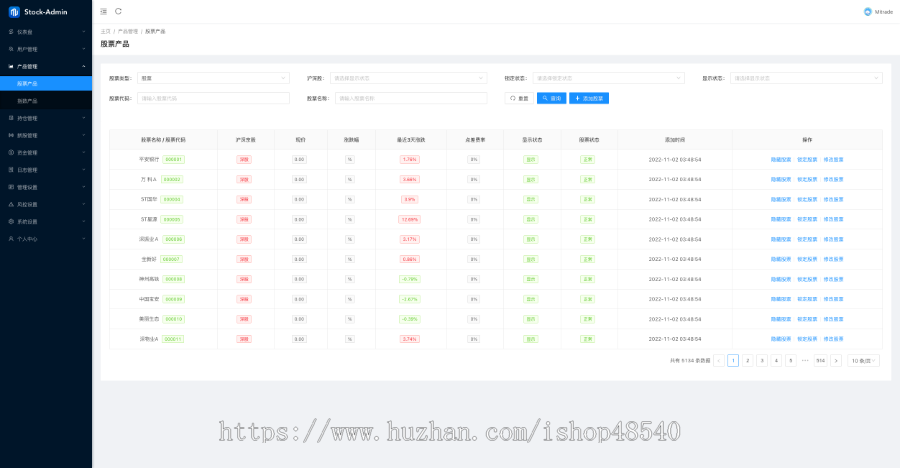Click the red 2.74% tag for 000011

tap(409, 339)
